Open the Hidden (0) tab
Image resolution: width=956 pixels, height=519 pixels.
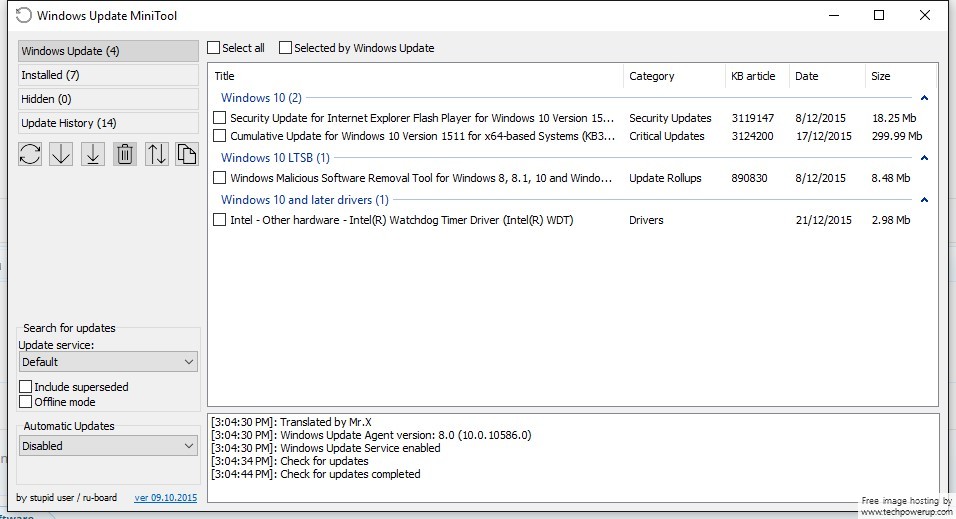tap(108, 99)
